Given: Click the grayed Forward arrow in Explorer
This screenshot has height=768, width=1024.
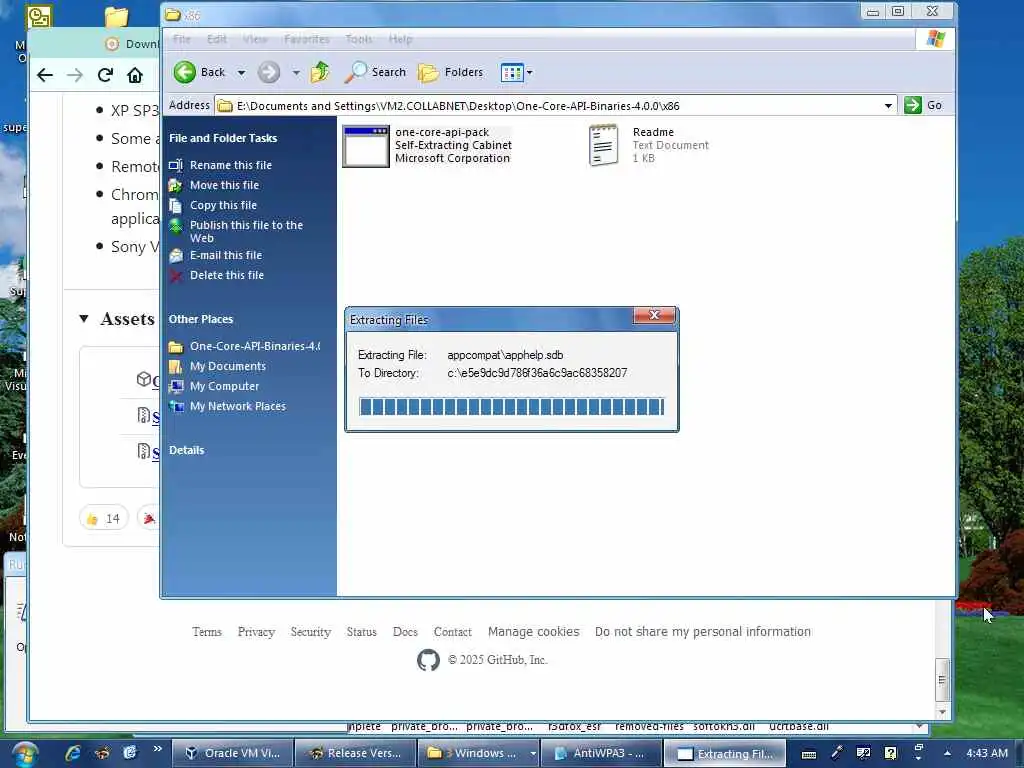Looking at the screenshot, I should 268,72.
